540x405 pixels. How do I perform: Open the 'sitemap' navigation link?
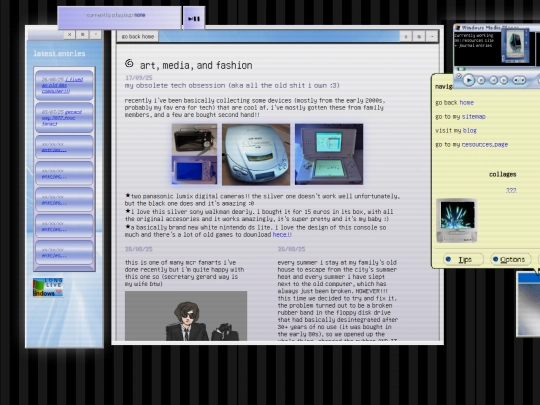[x=474, y=116]
